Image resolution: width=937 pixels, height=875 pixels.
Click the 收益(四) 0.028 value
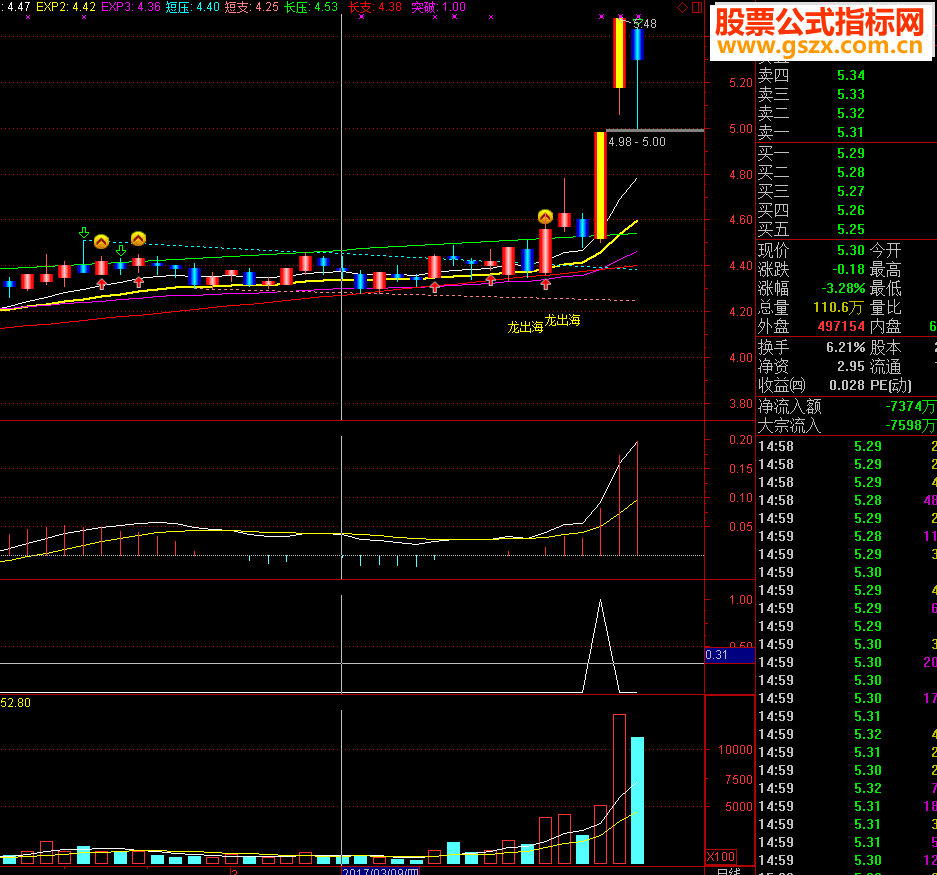pos(847,386)
